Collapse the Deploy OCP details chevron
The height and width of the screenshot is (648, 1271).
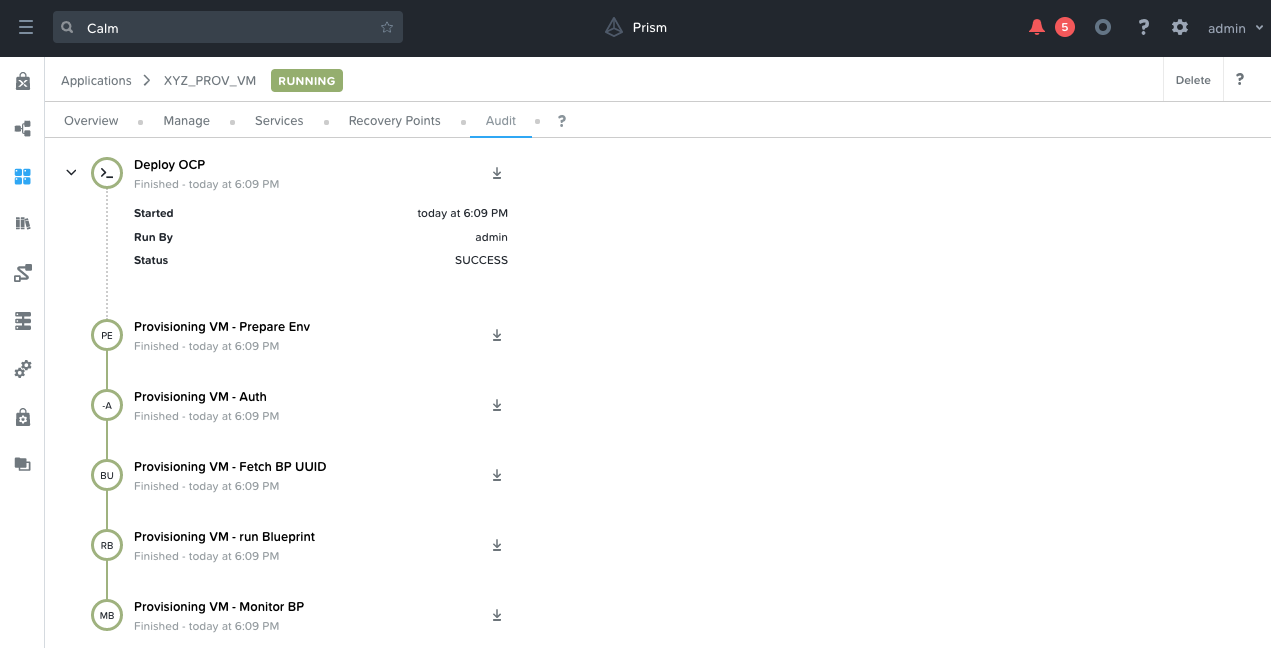(71, 173)
